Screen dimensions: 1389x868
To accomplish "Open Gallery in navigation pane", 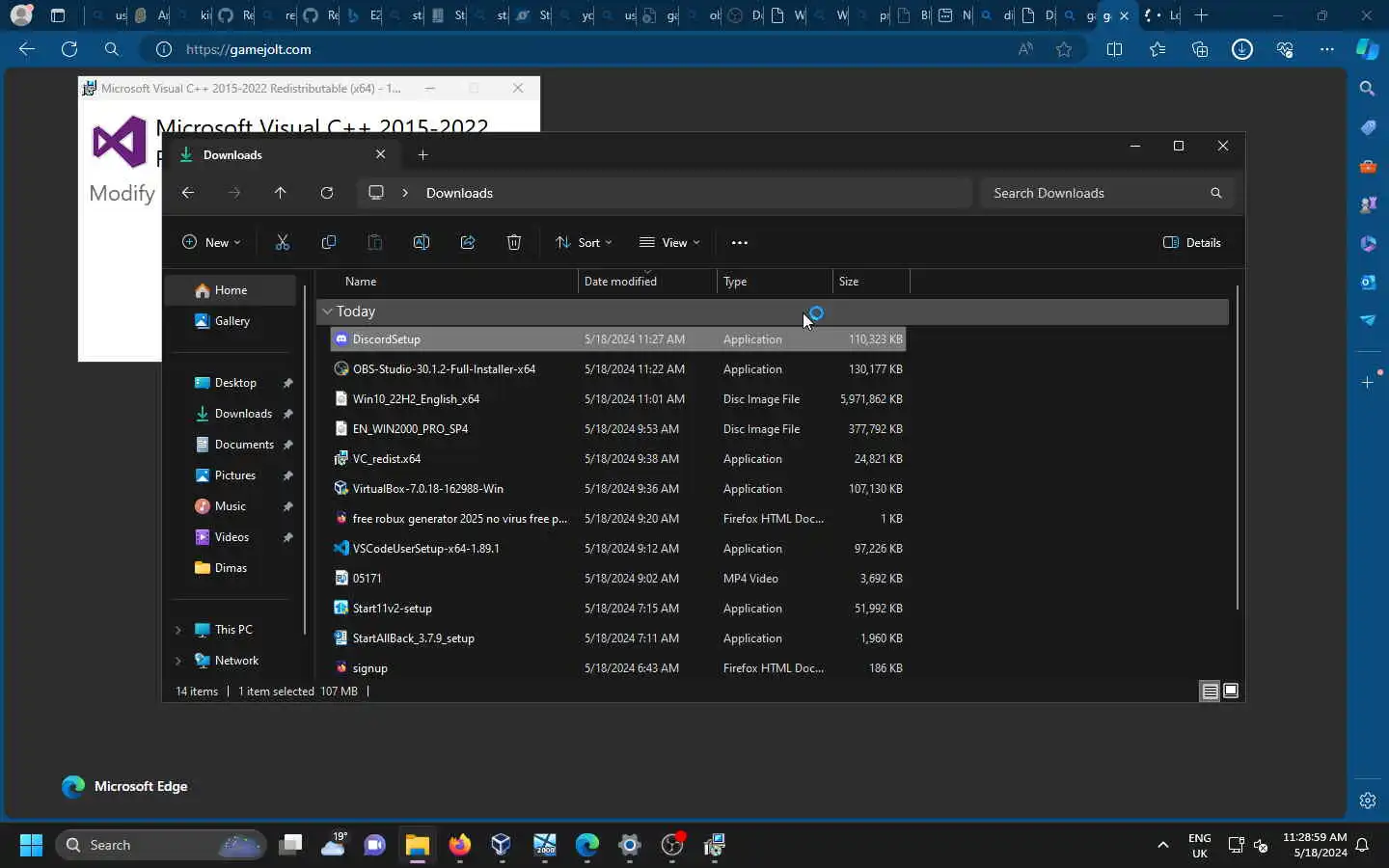I will [231, 321].
